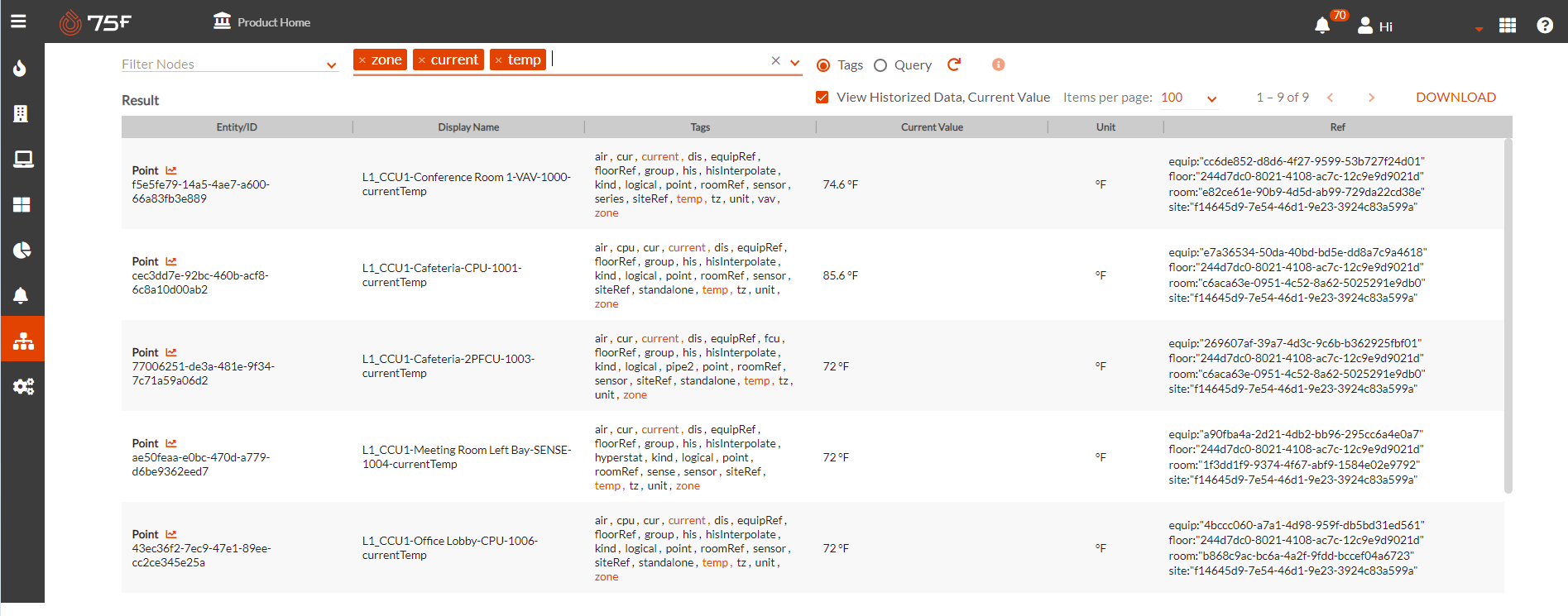Open the building icon in sidebar
Screen dimensions: 1568x616
tap(21, 113)
